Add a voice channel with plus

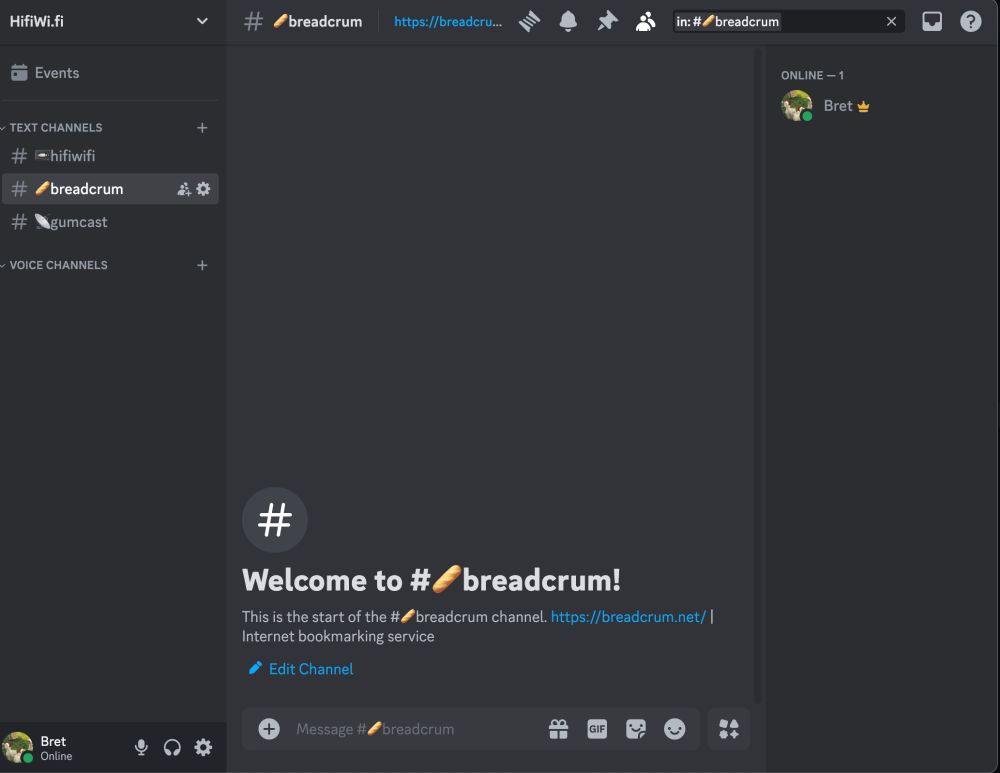(x=202, y=265)
